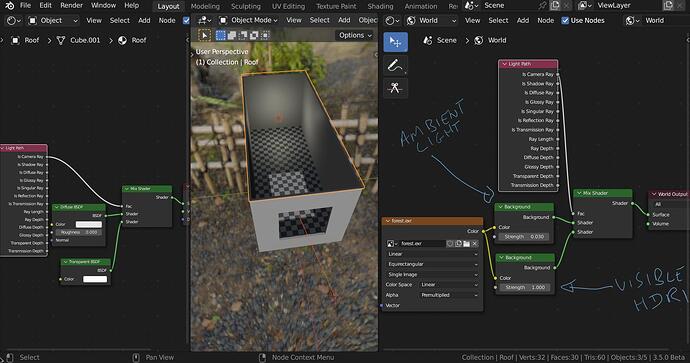
Task: Adjust the Diffuse BSDF Roughness slider
Action: [x=79, y=232]
